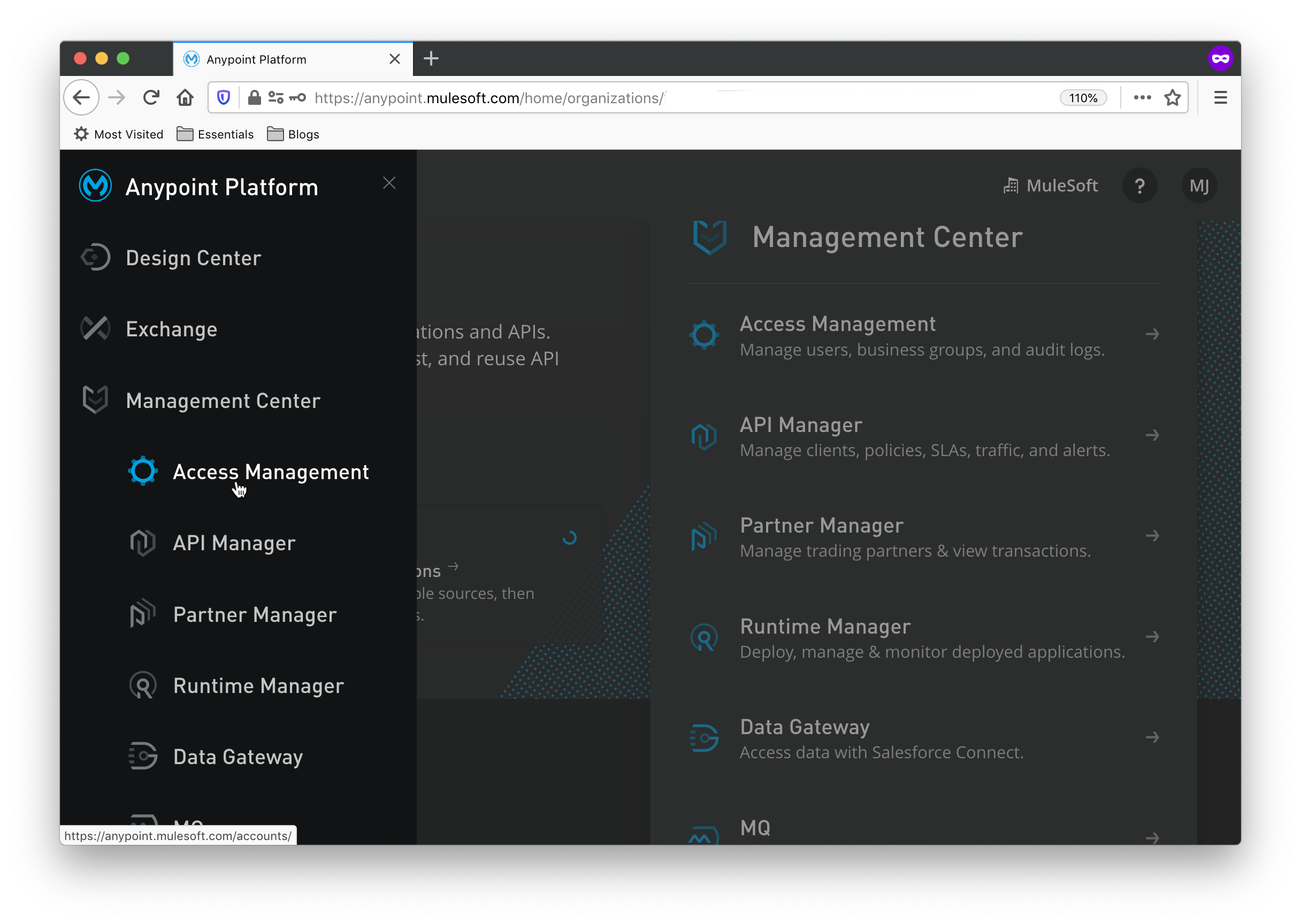
Task: Bookmark this page with the star icon
Action: (x=1173, y=98)
